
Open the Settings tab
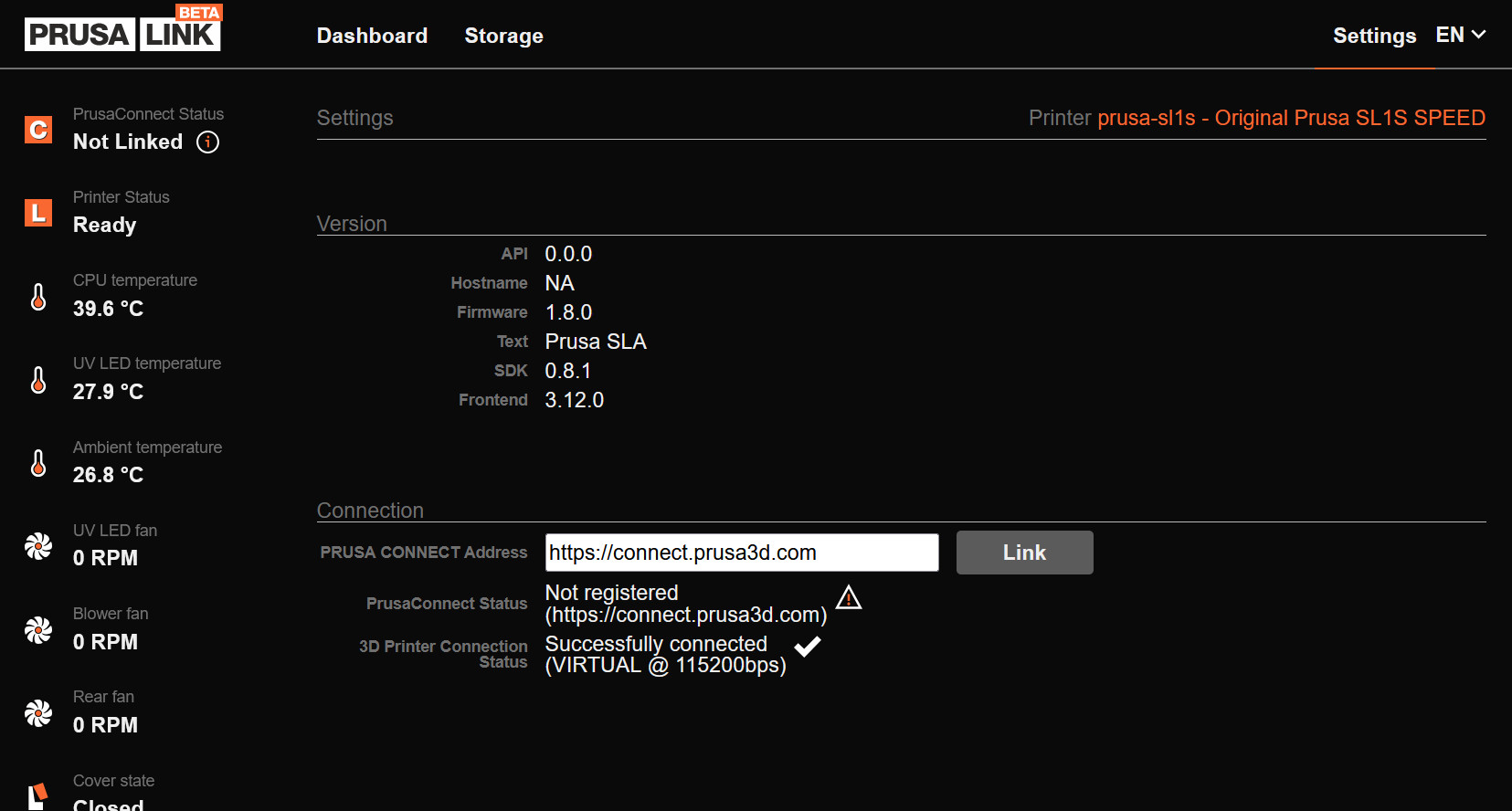point(1374,36)
